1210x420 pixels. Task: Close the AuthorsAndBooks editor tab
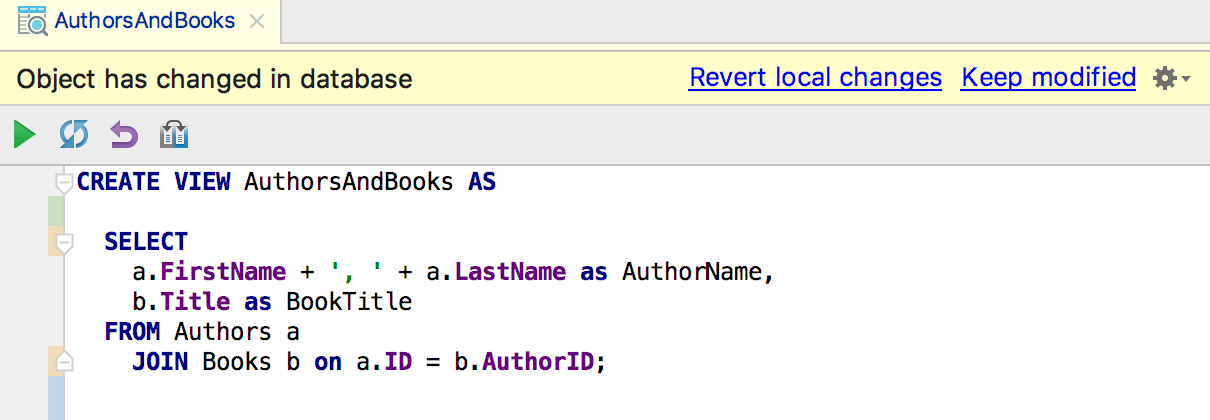coord(257,20)
